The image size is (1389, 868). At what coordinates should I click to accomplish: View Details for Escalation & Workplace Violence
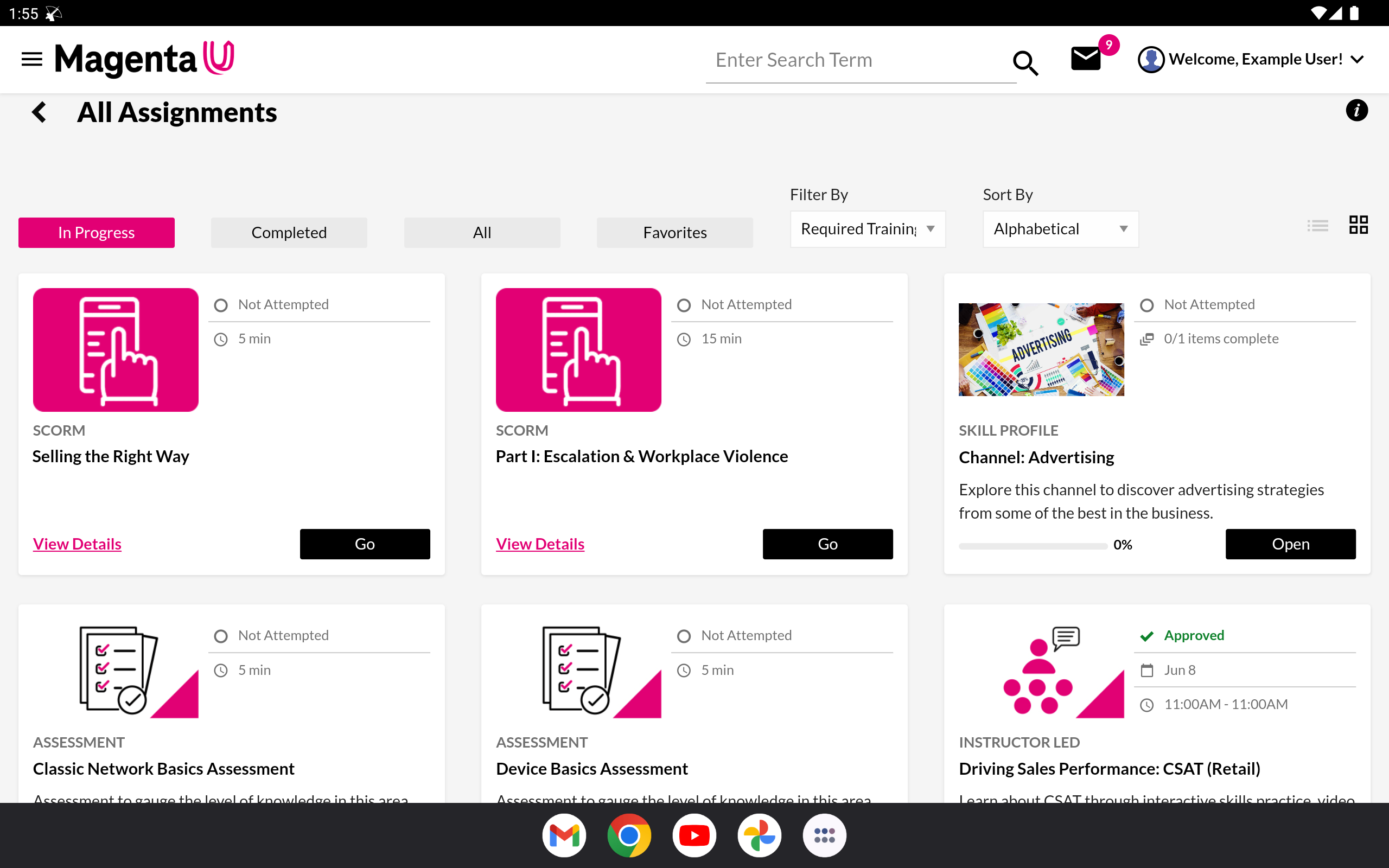coord(540,544)
